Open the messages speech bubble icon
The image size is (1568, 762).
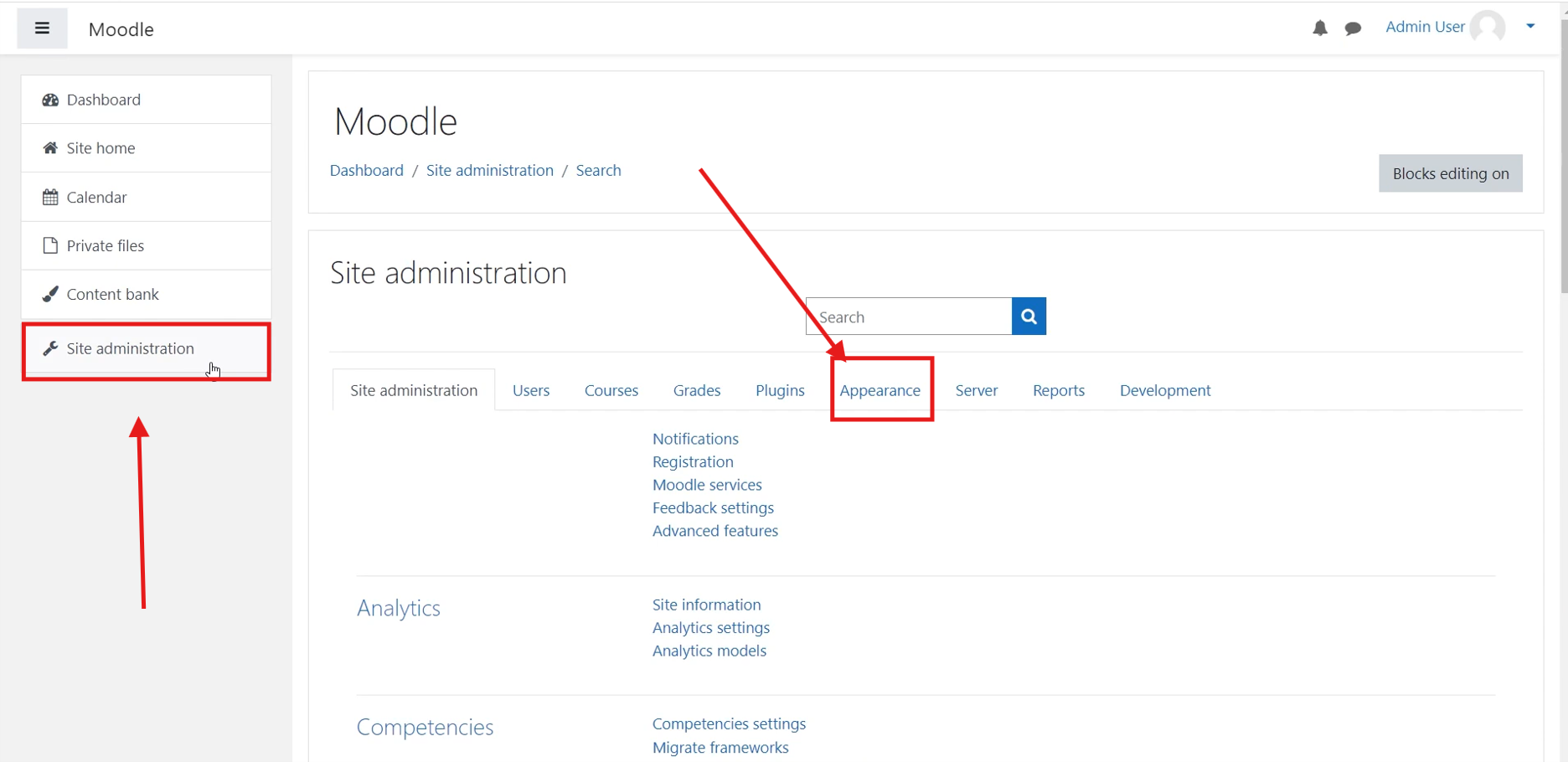[1353, 28]
